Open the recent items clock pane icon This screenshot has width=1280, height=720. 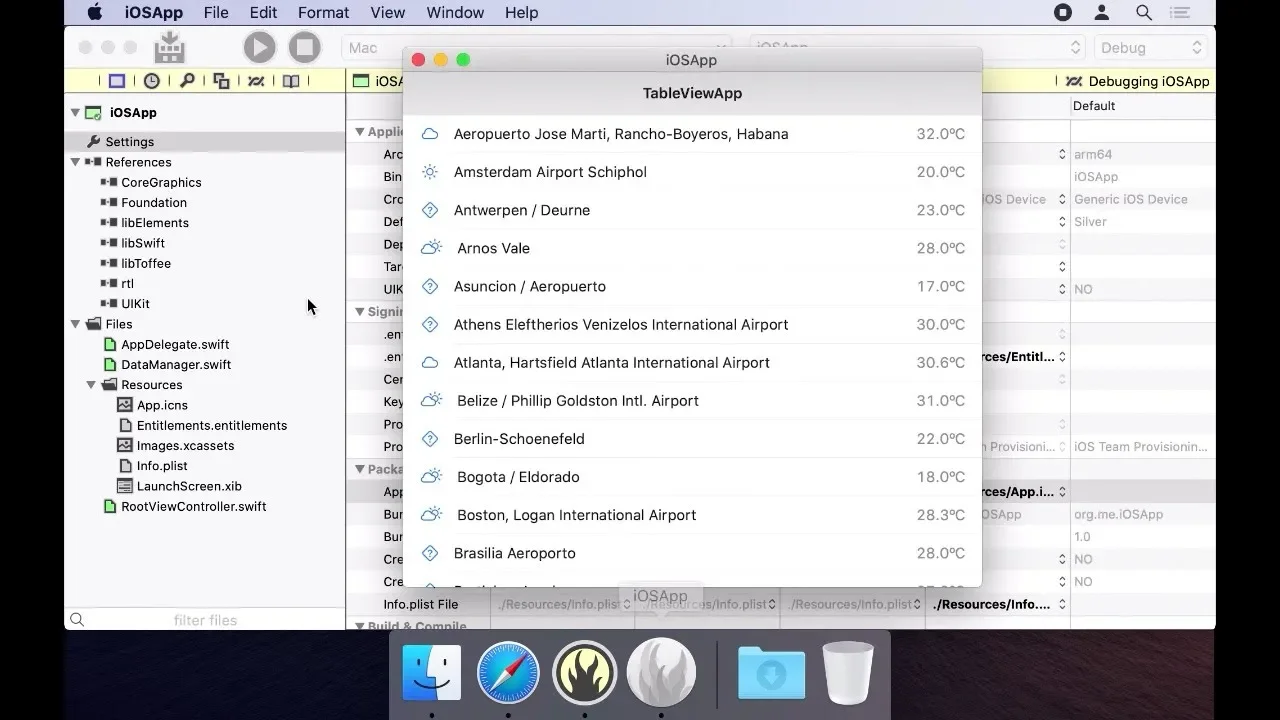152,81
